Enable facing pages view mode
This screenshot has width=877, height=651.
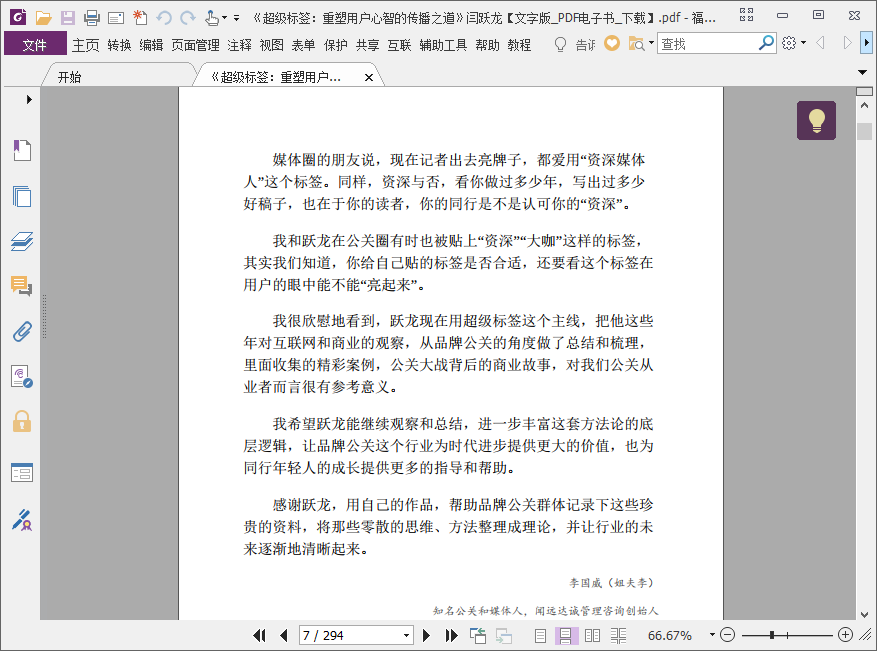[592, 635]
